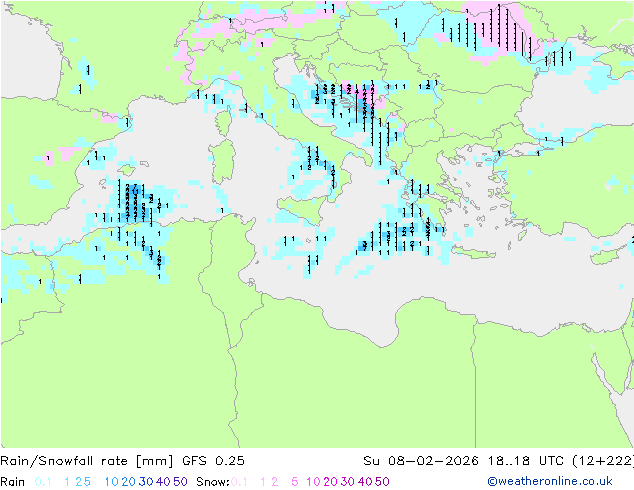Click the 'Rain/Snowfall rate [mm] GFS 0.25' title
This screenshot has width=634, height=490.
point(122,461)
